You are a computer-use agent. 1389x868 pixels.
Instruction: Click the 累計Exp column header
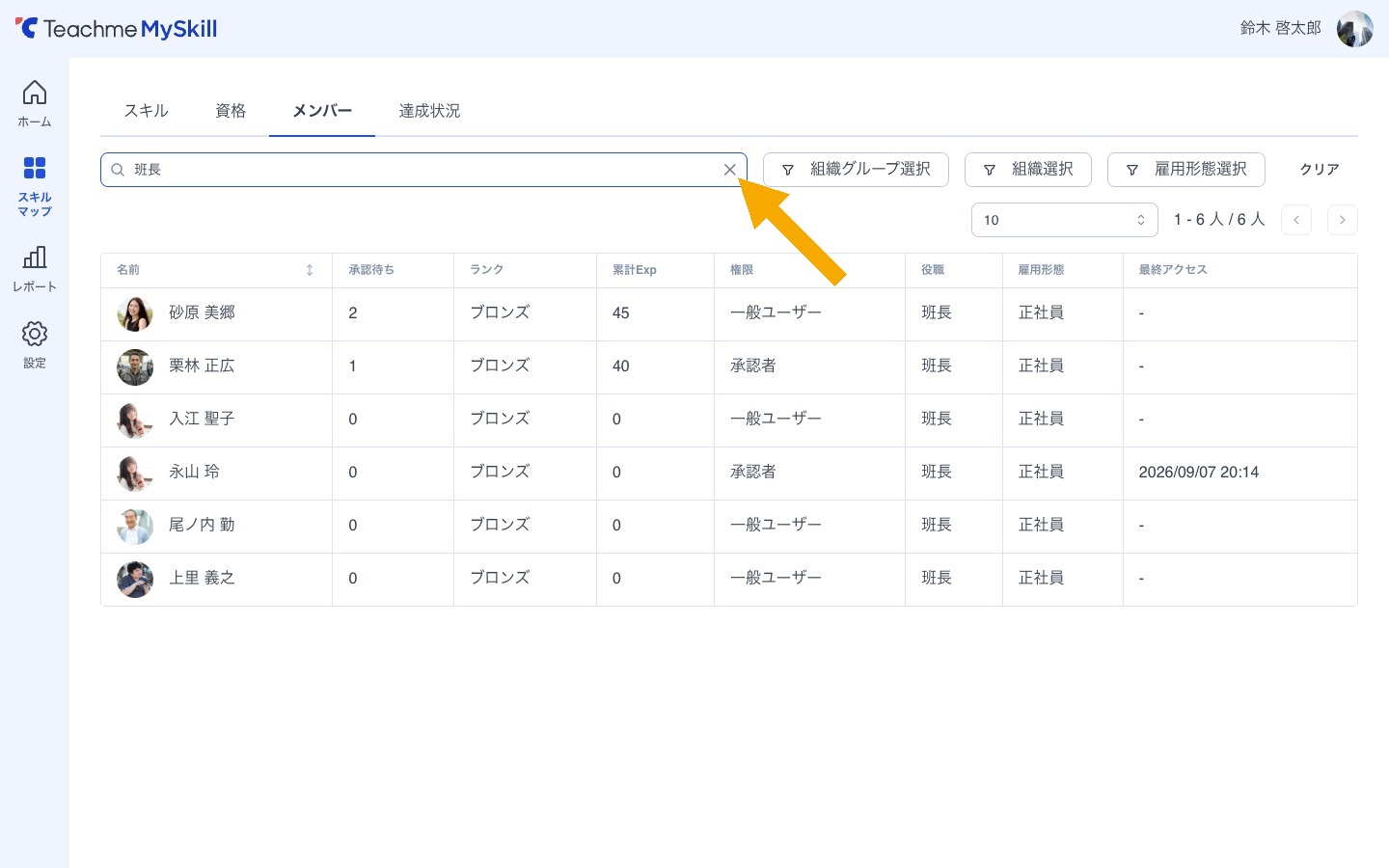(635, 270)
